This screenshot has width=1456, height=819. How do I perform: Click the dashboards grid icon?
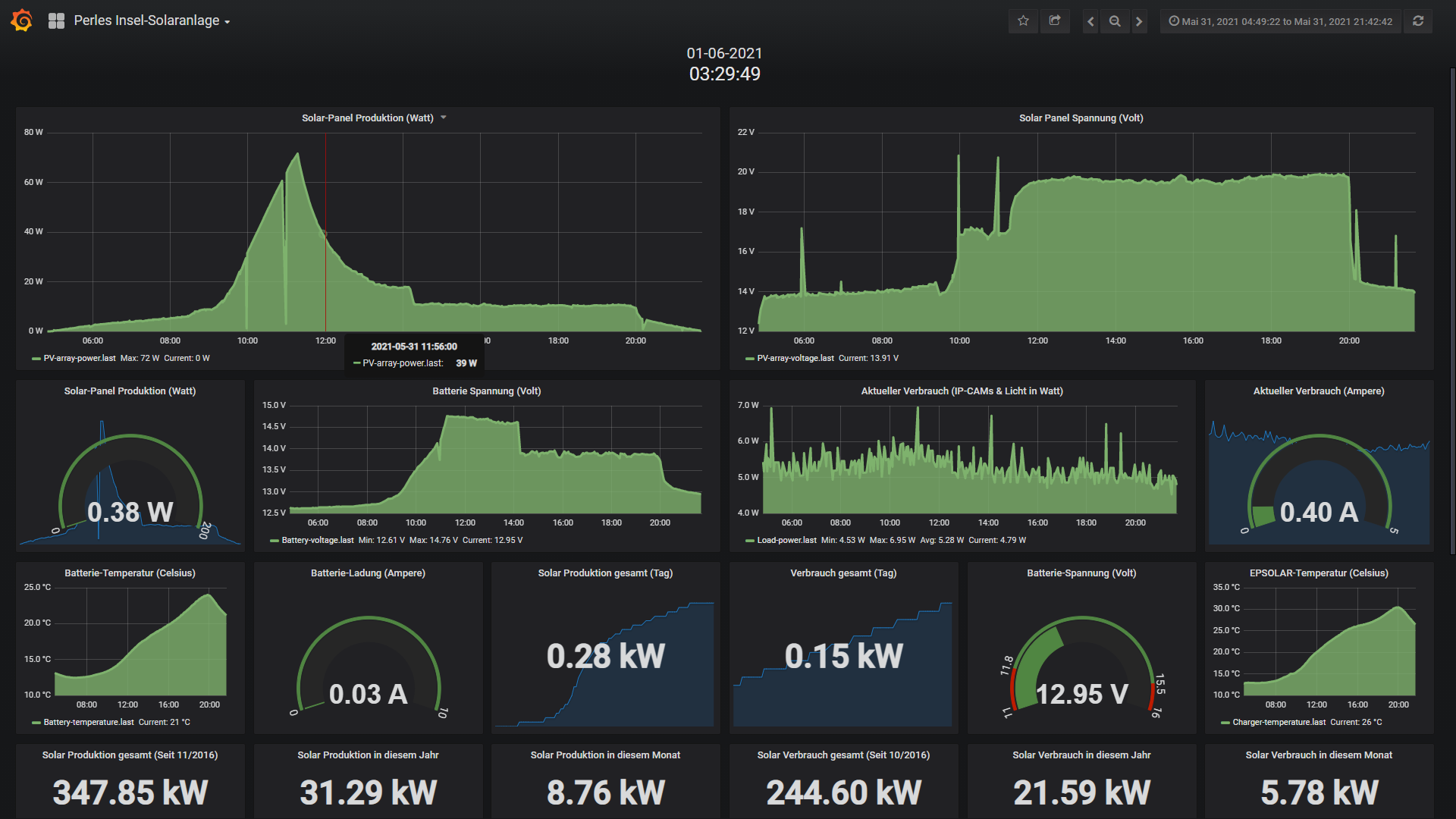coord(56,20)
